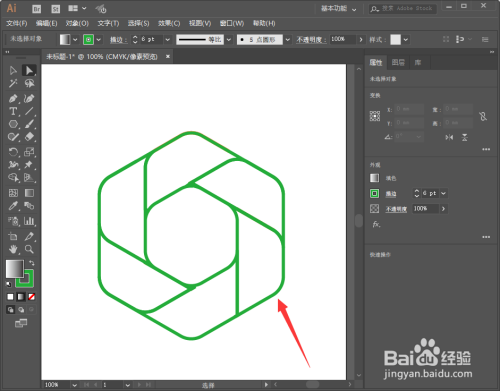
Task: Activate the Type tool
Action: [x=13, y=111]
